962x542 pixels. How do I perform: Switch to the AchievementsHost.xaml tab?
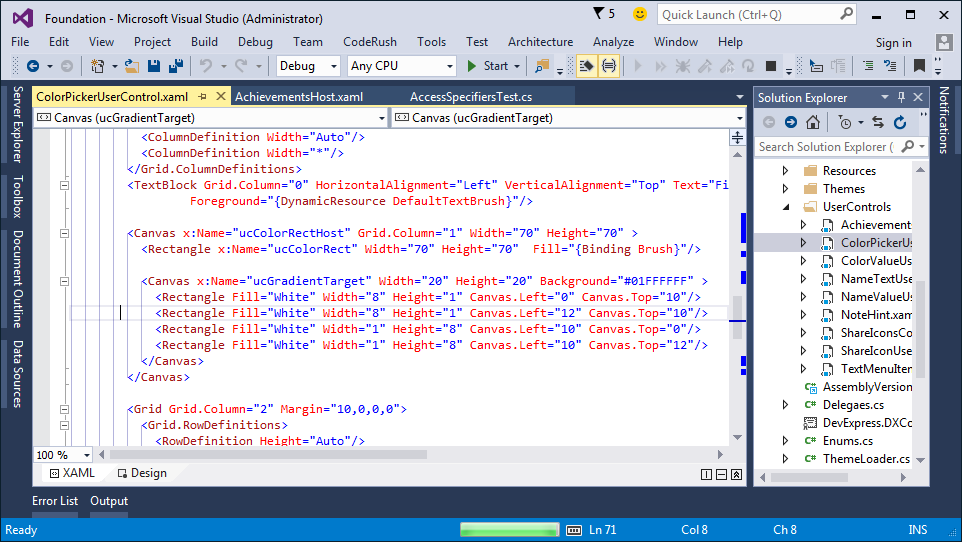tap(298, 97)
